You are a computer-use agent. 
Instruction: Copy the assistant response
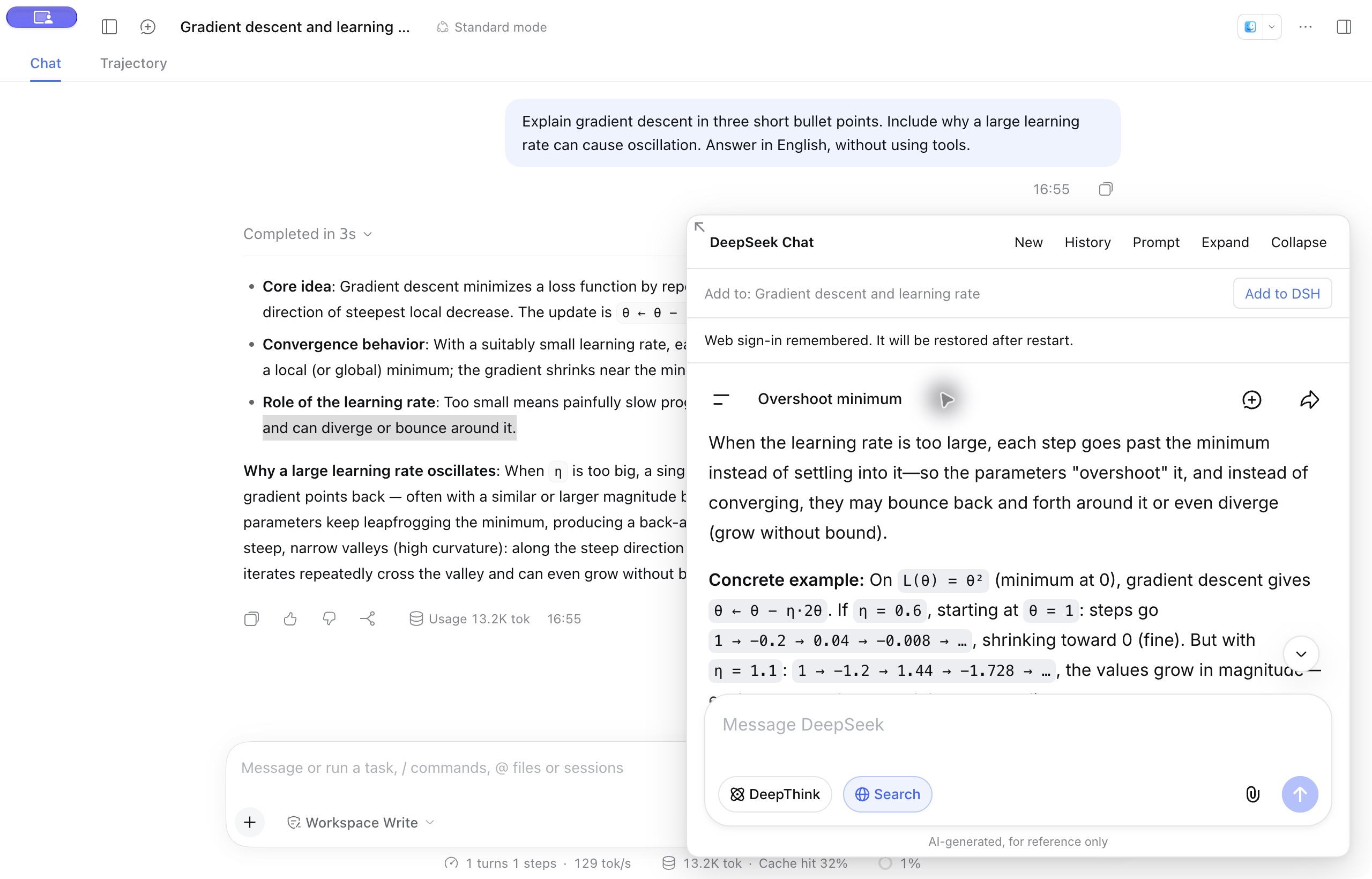tap(251, 619)
